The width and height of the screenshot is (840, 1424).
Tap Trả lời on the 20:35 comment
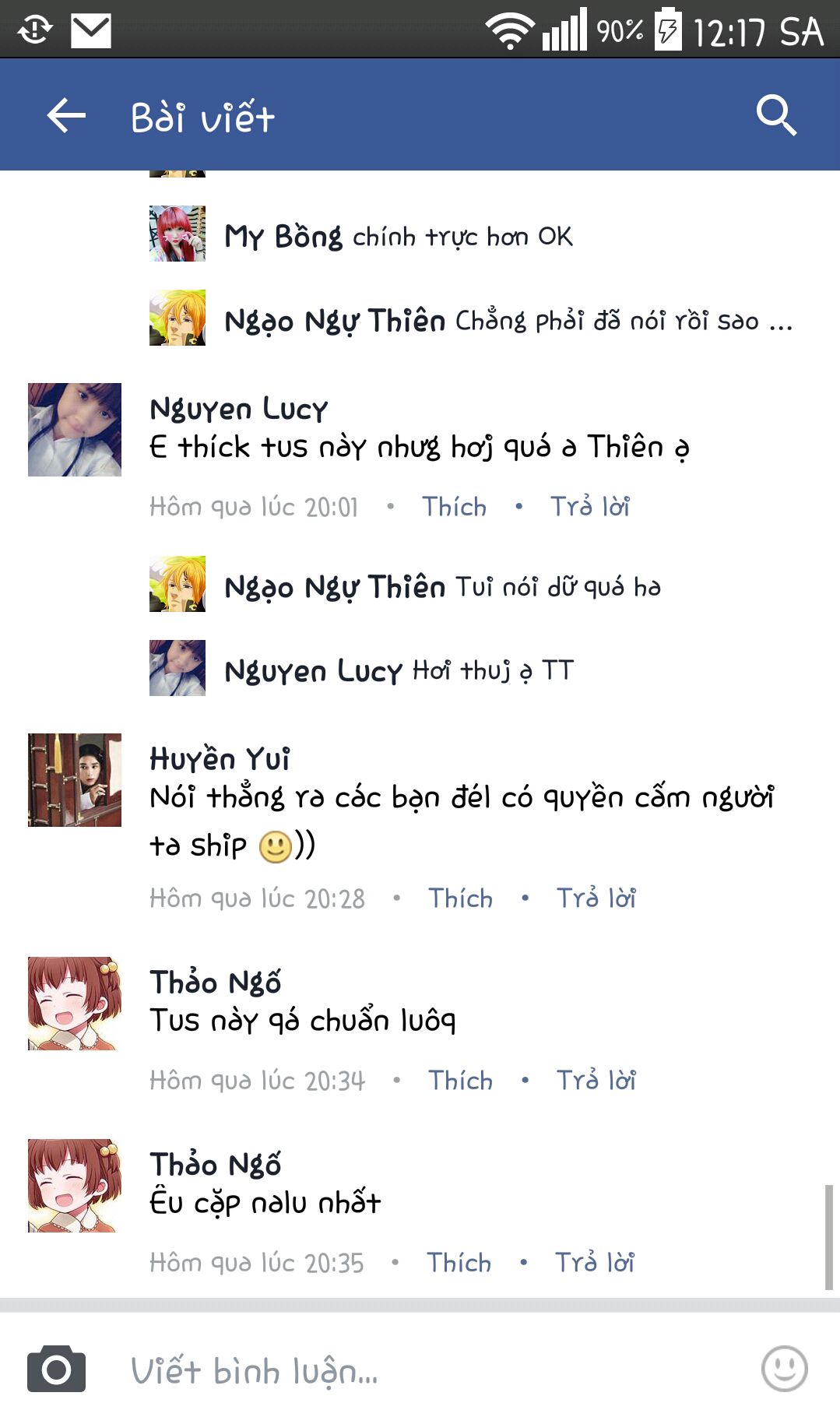coord(595,1263)
